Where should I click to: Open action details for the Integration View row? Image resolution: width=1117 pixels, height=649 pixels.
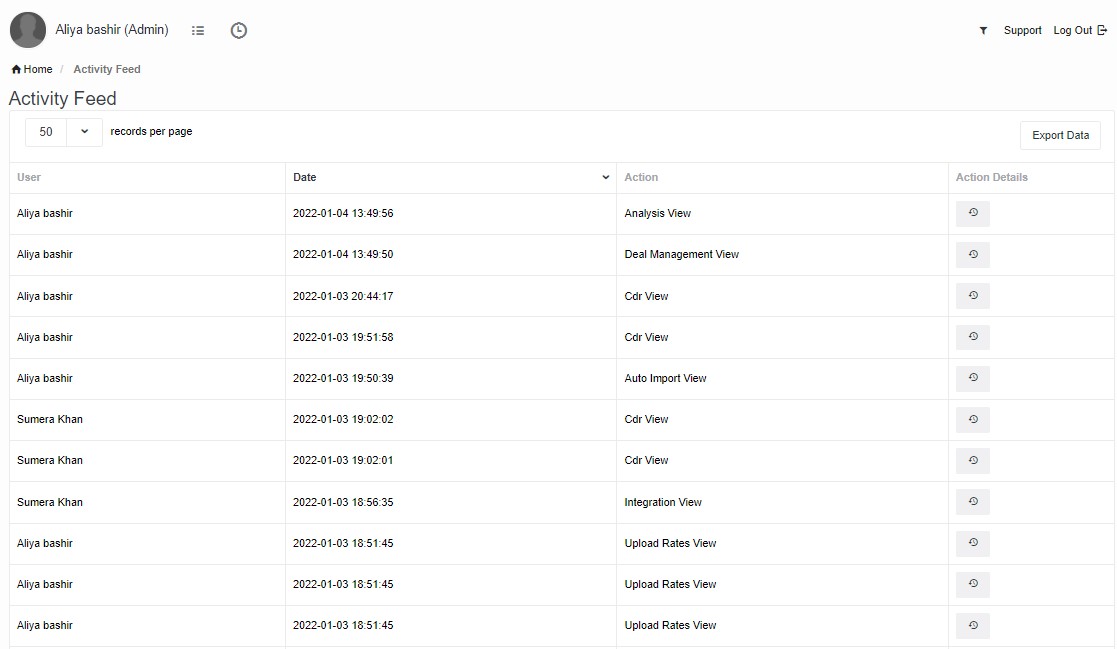972,502
